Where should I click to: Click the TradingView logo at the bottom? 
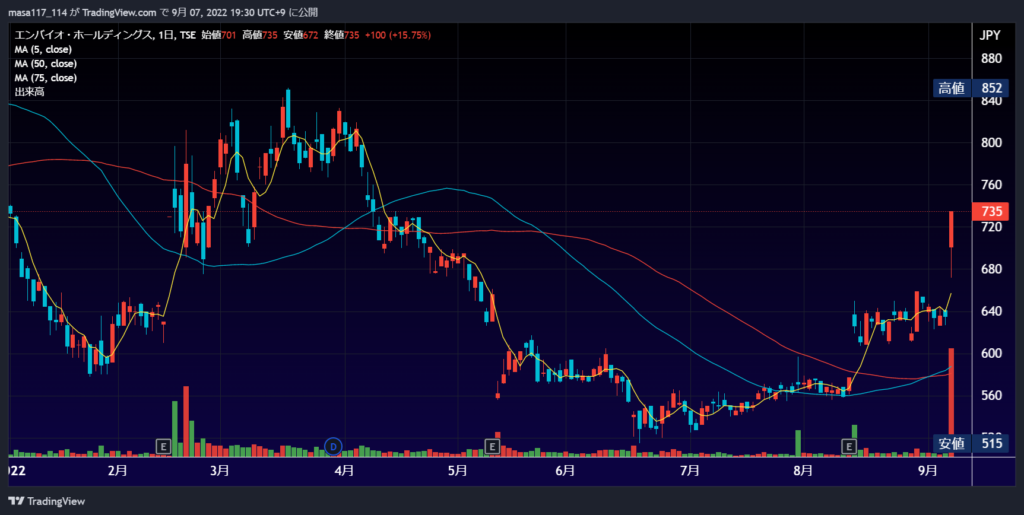[x=46, y=501]
